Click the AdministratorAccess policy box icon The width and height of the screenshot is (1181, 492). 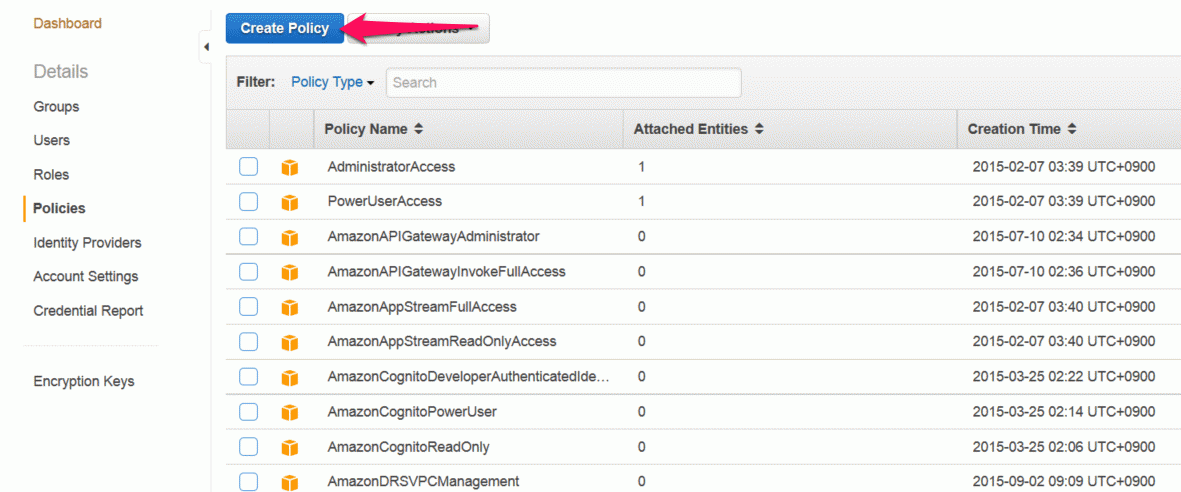[x=290, y=167]
